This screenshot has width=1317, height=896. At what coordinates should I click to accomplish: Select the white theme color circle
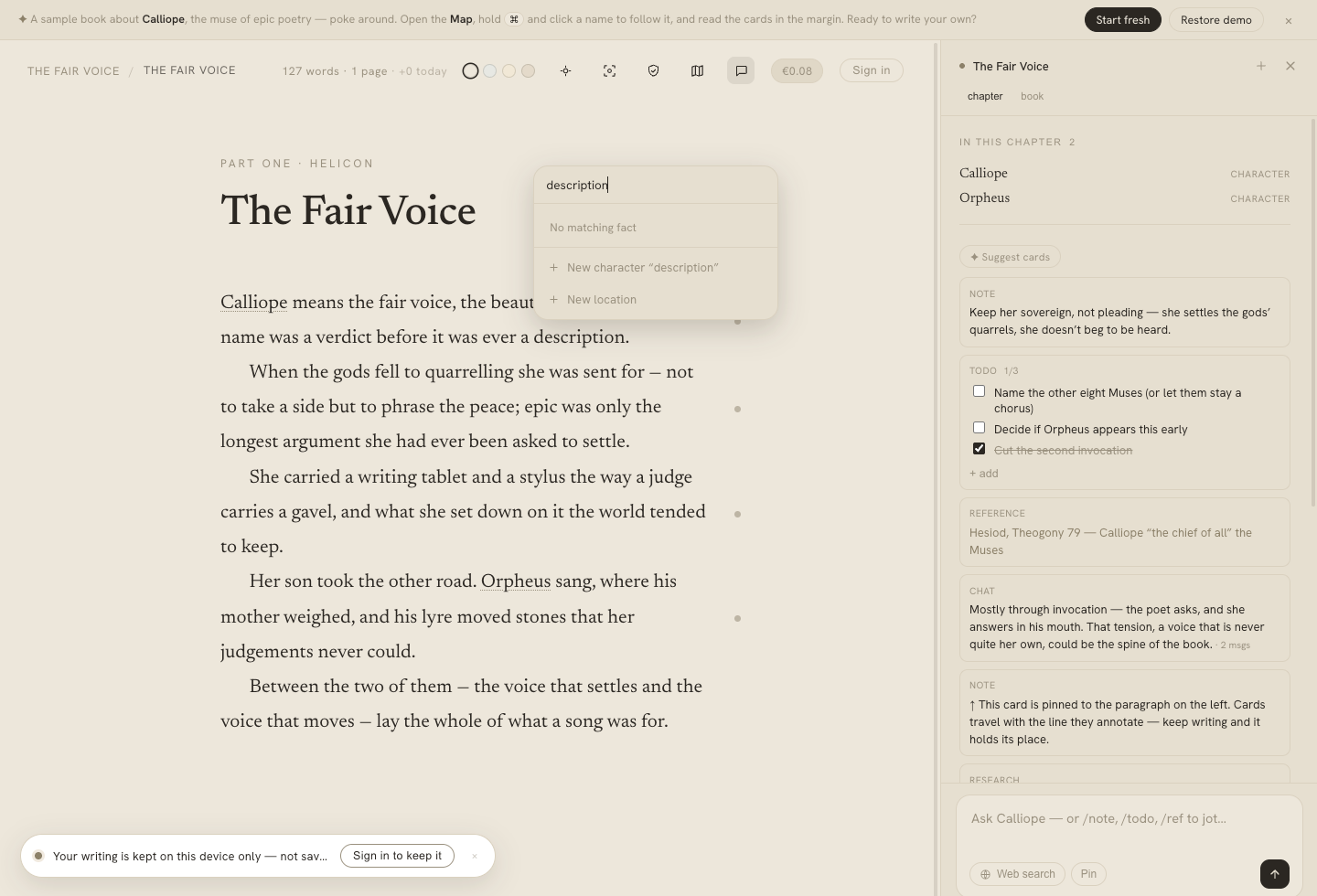470,70
